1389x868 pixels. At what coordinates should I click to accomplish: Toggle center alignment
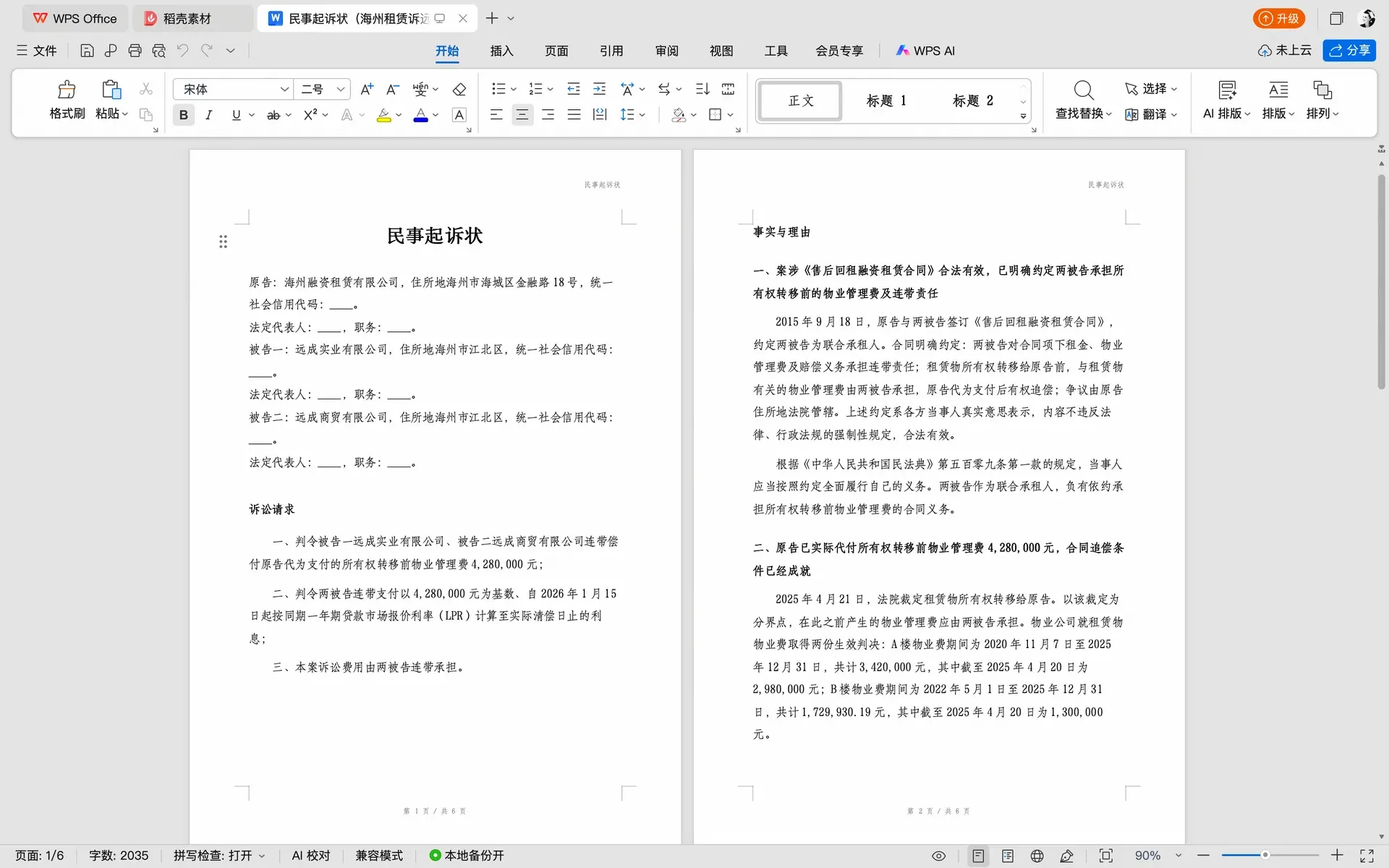(x=522, y=115)
